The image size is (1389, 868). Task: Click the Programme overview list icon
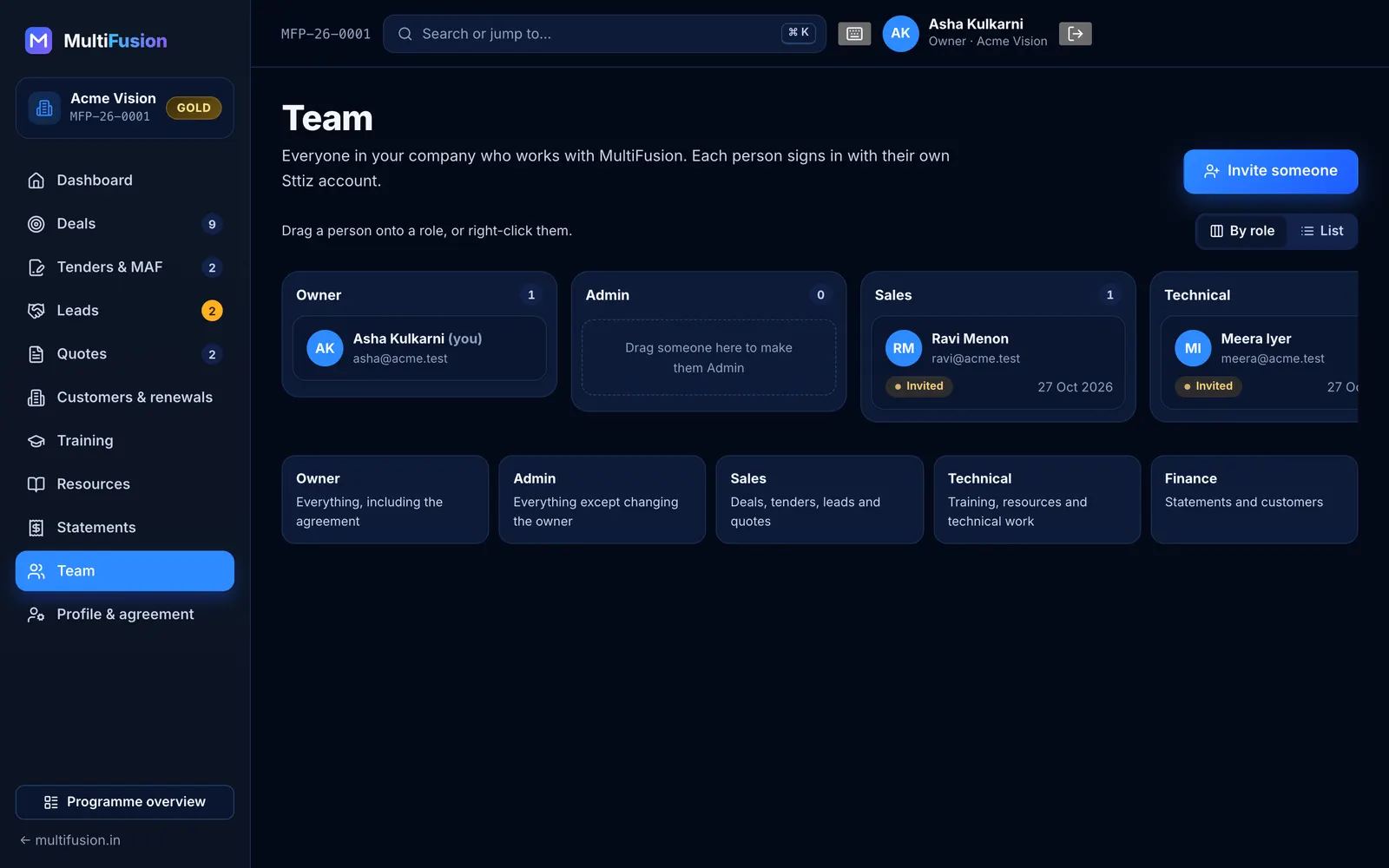[51, 802]
